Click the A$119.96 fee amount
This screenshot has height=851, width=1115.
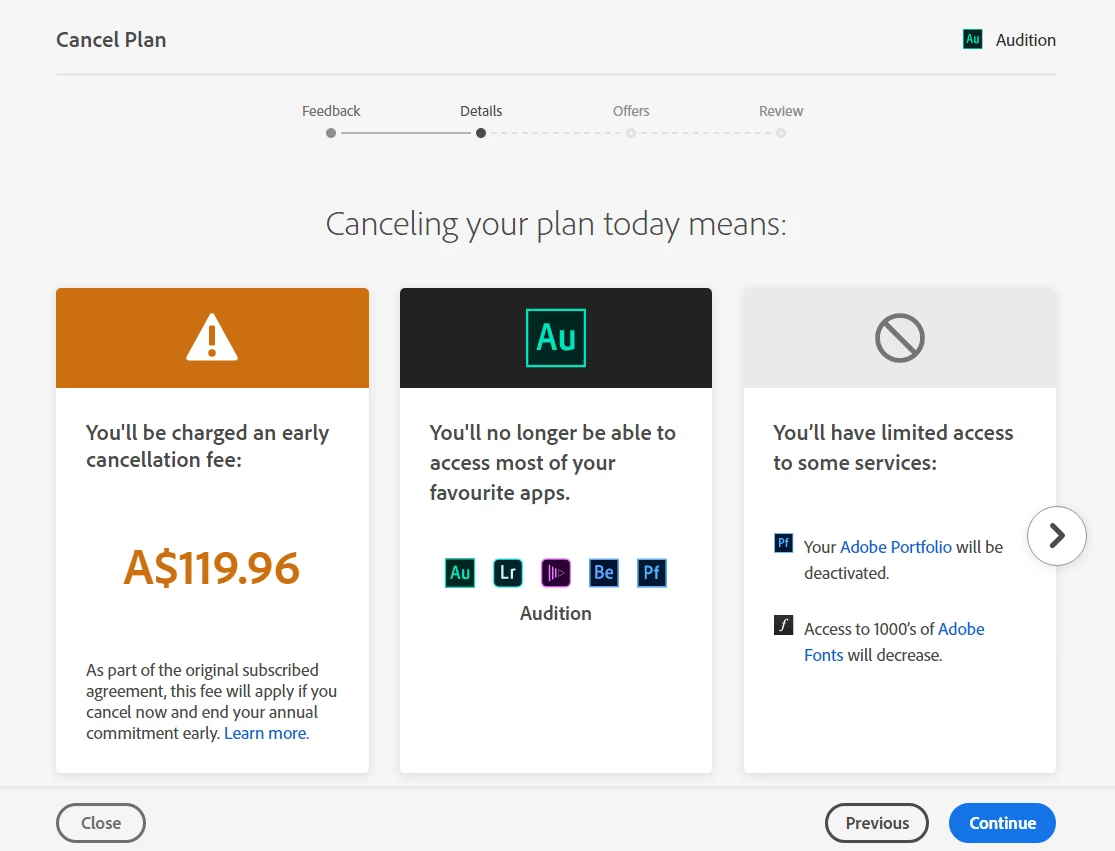click(x=212, y=567)
